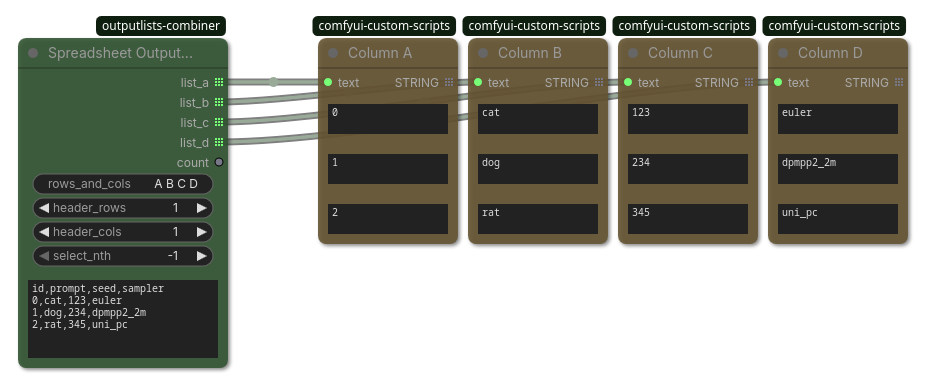Collapse the Spreadsheet Output node via its dot
Screen dimensions: 930x390
click(33, 53)
